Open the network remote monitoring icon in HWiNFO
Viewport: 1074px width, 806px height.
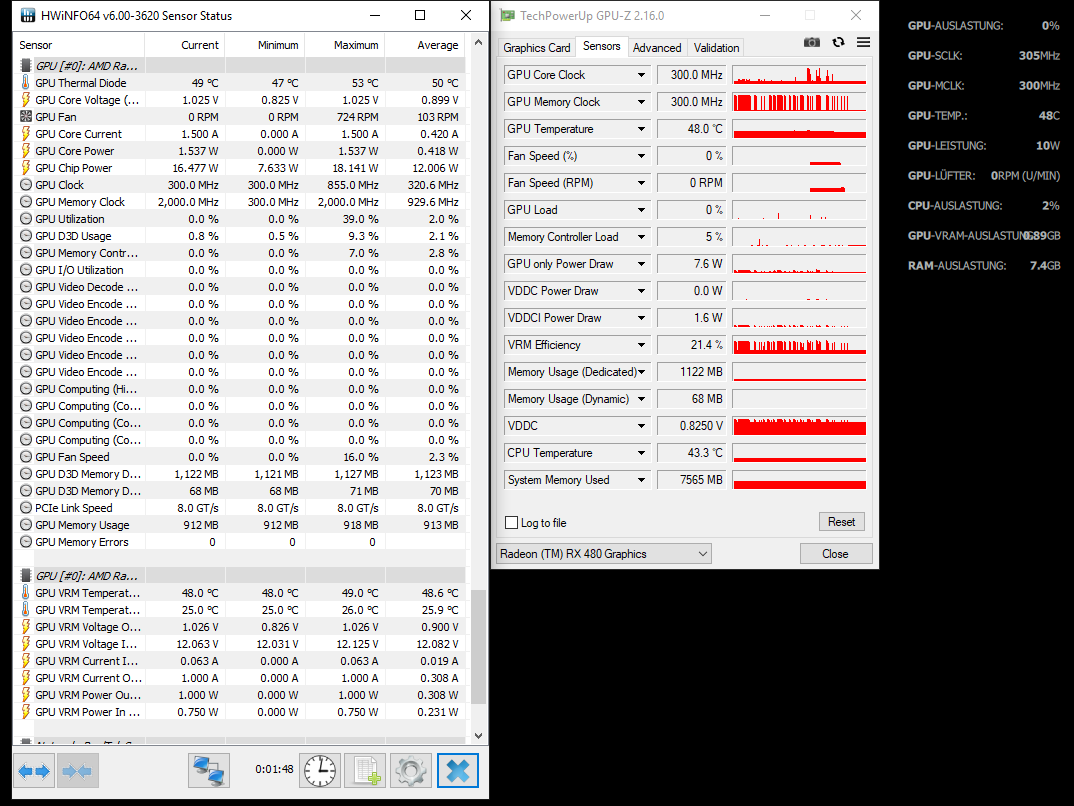pos(209,771)
